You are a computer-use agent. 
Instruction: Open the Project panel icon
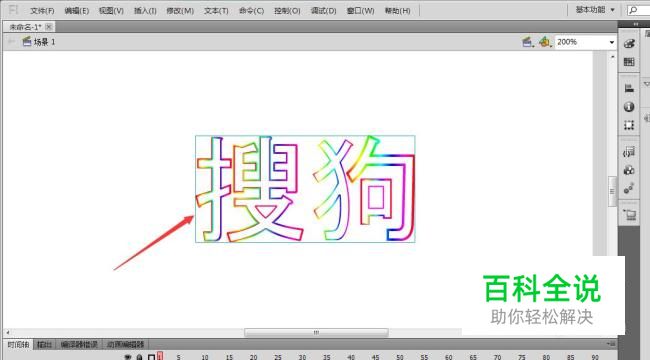point(630,215)
